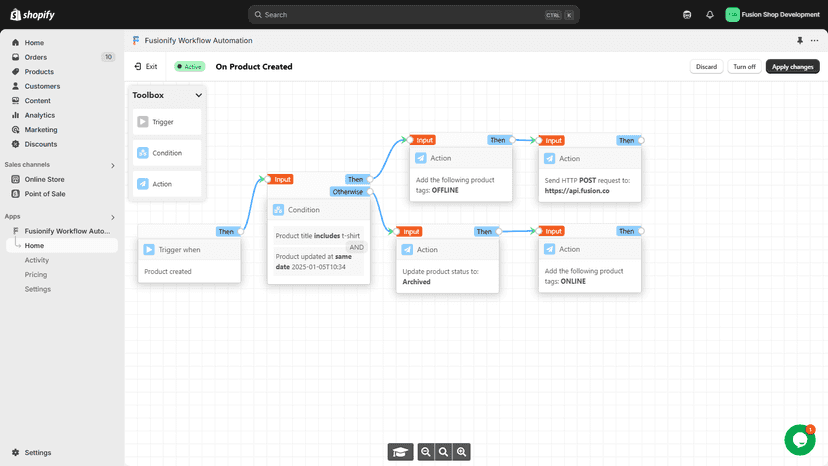The image size is (828, 466).
Task: Open Marketing in the sidebar
Action: point(41,130)
